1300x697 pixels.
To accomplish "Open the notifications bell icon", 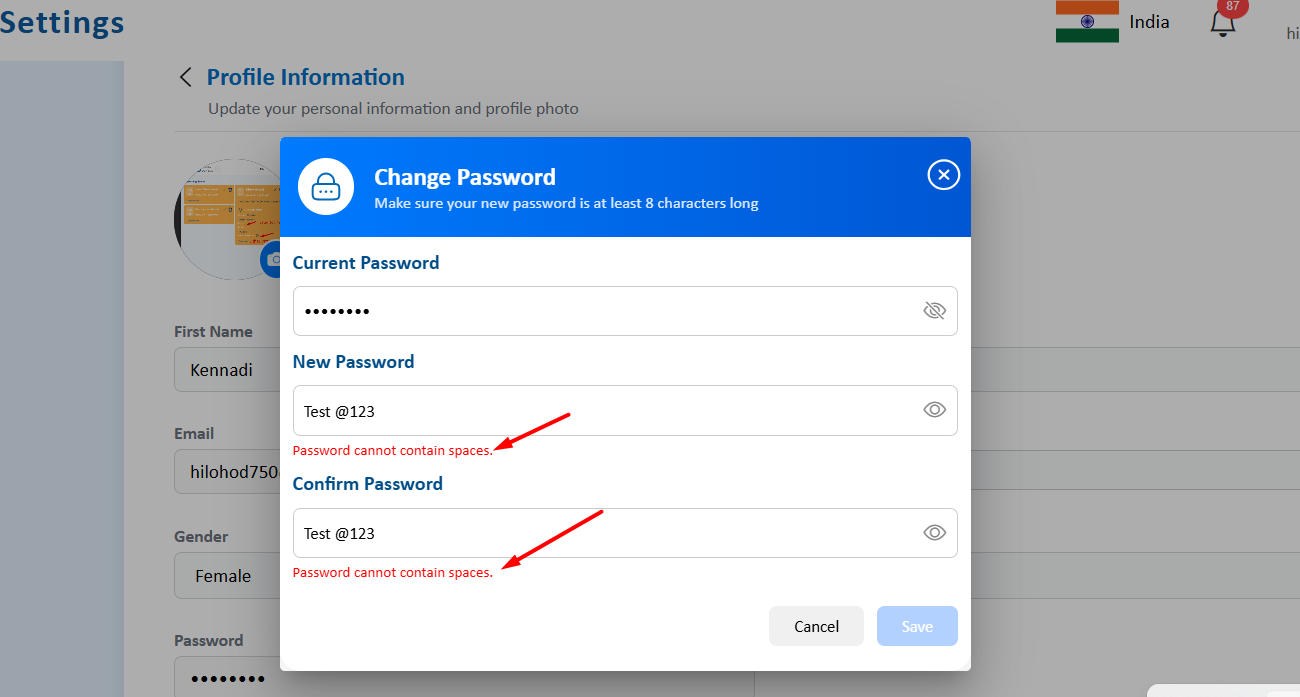I will pyautogui.click(x=1222, y=24).
